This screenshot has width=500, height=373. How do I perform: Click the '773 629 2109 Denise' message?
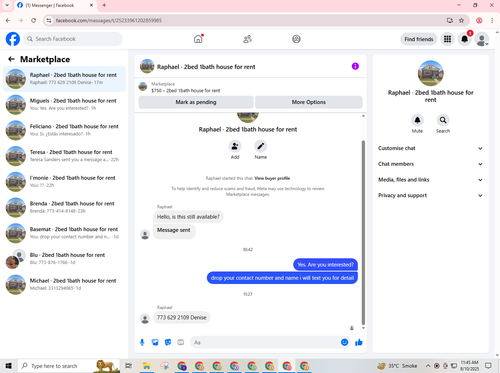(x=182, y=317)
